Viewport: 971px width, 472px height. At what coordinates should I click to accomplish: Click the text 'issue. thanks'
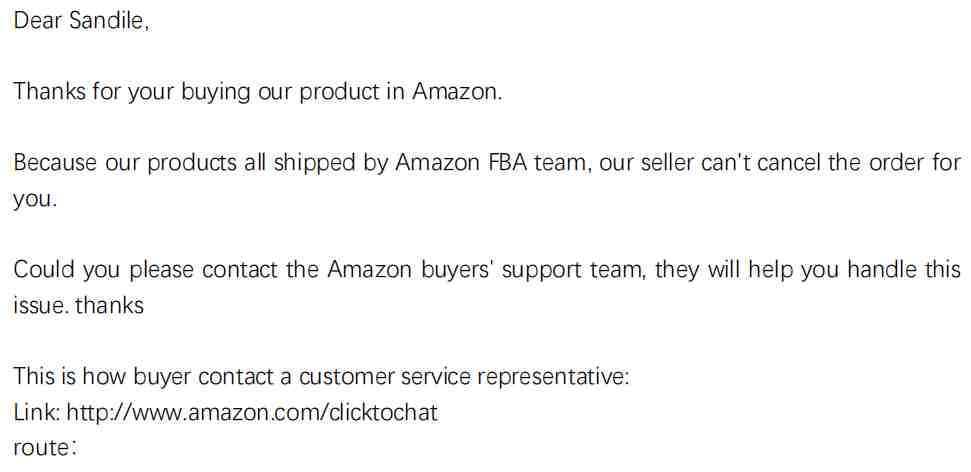tap(79, 305)
